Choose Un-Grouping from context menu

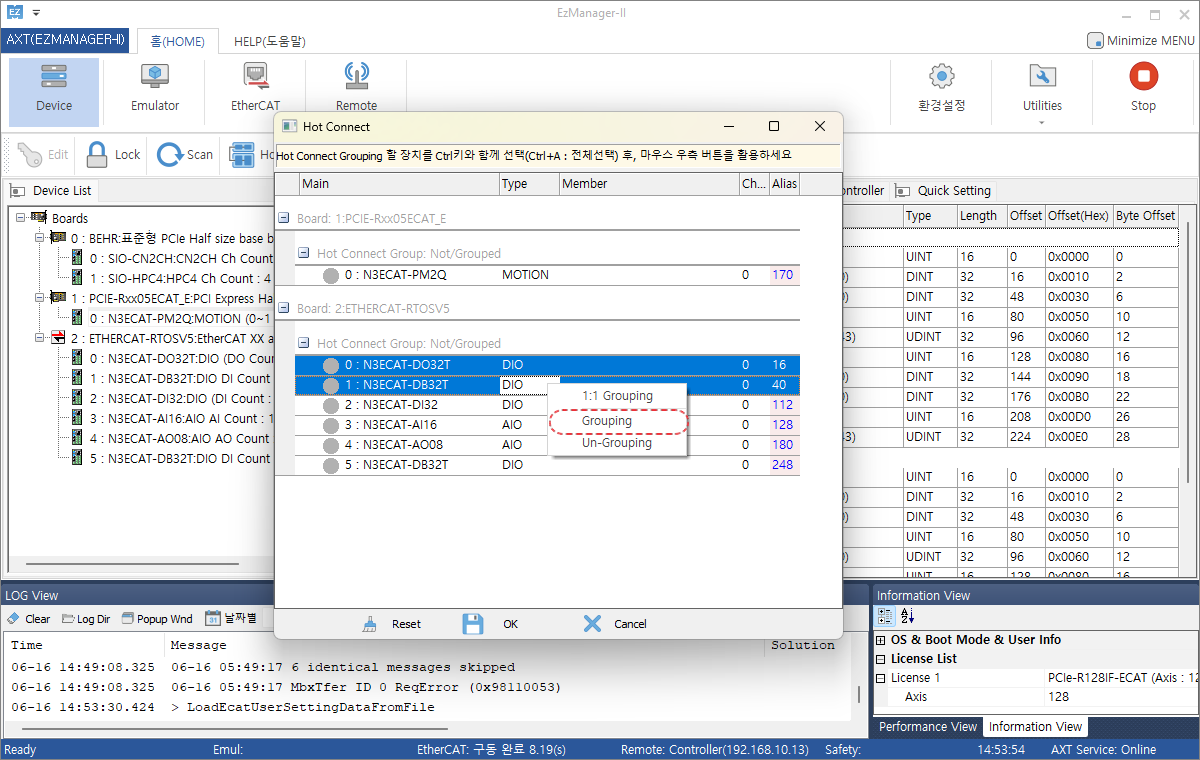(x=617, y=443)
